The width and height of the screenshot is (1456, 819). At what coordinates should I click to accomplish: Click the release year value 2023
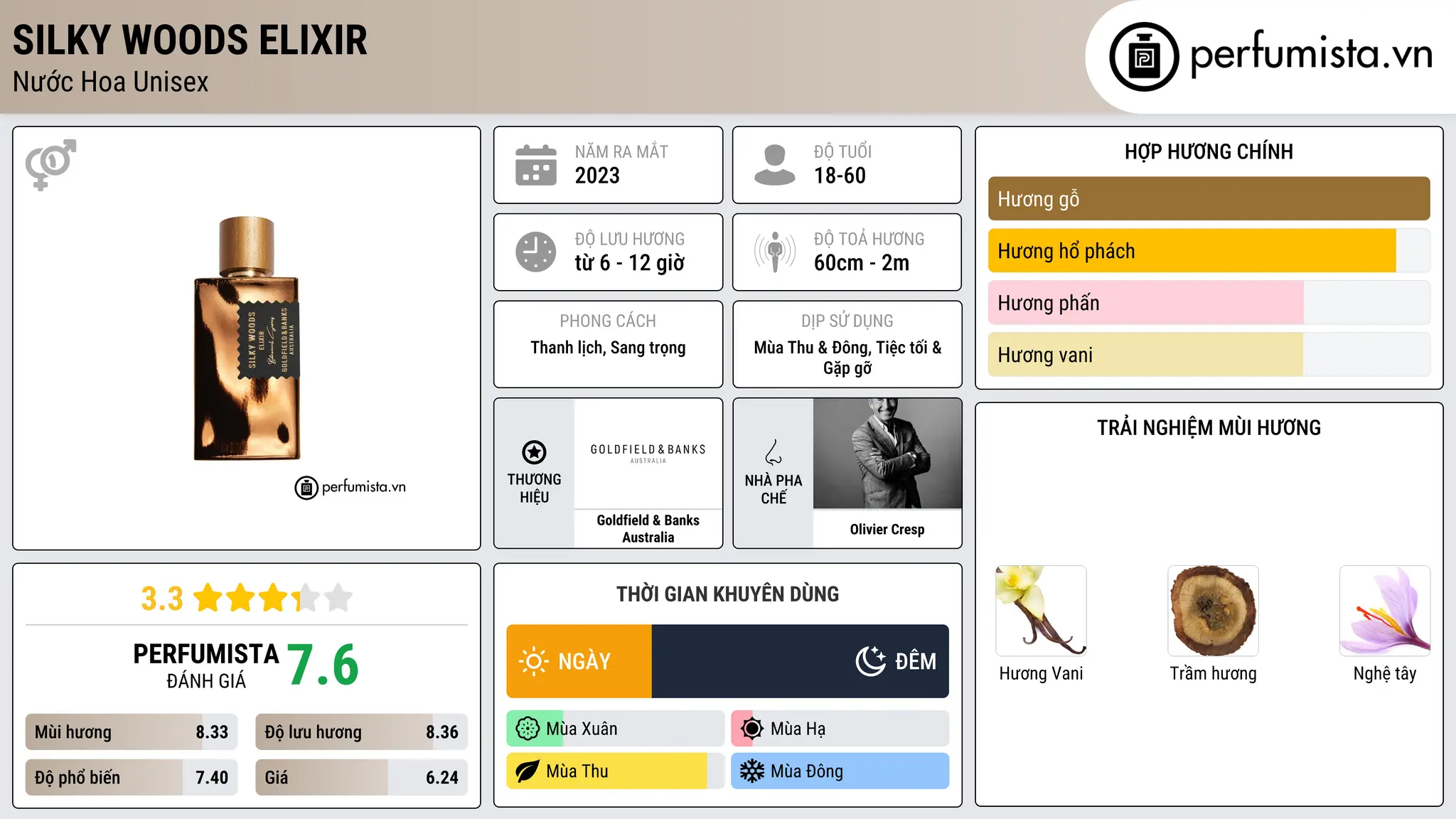point(597,176)
